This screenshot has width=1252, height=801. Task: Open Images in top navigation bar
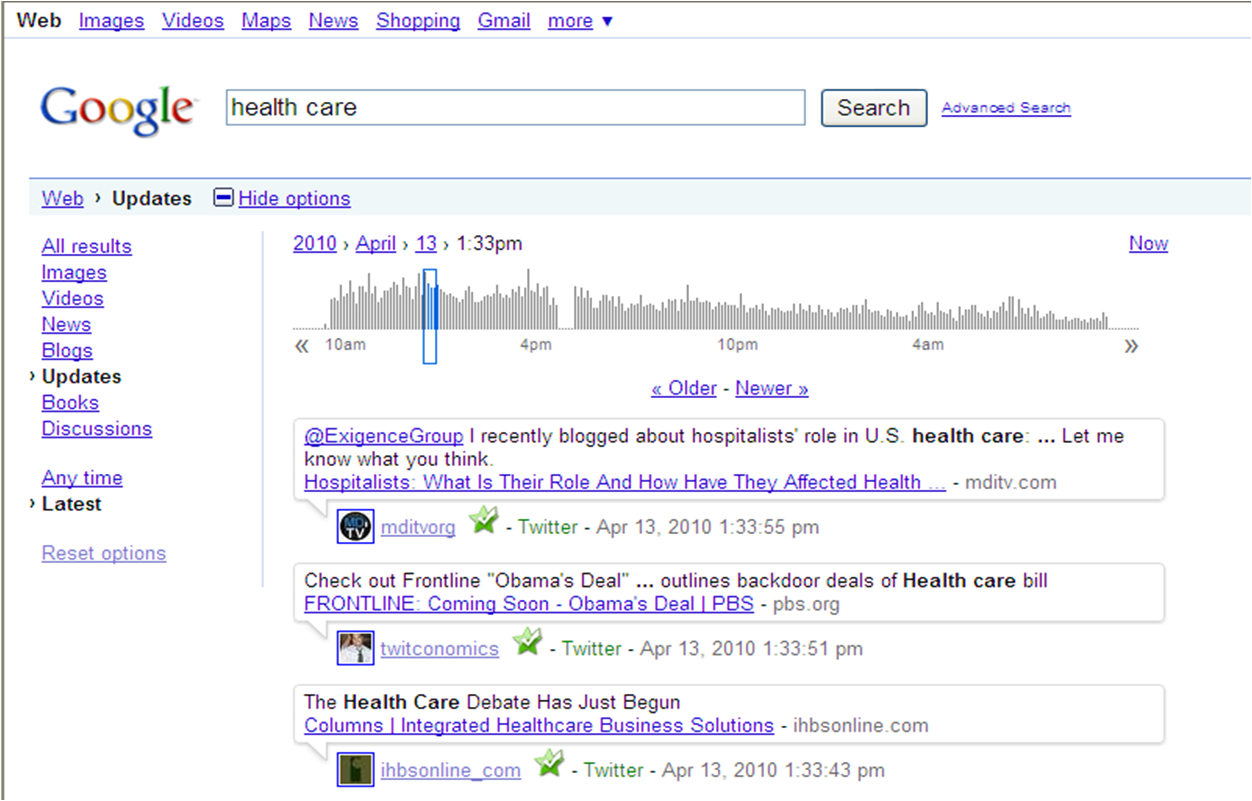point(111,20)
